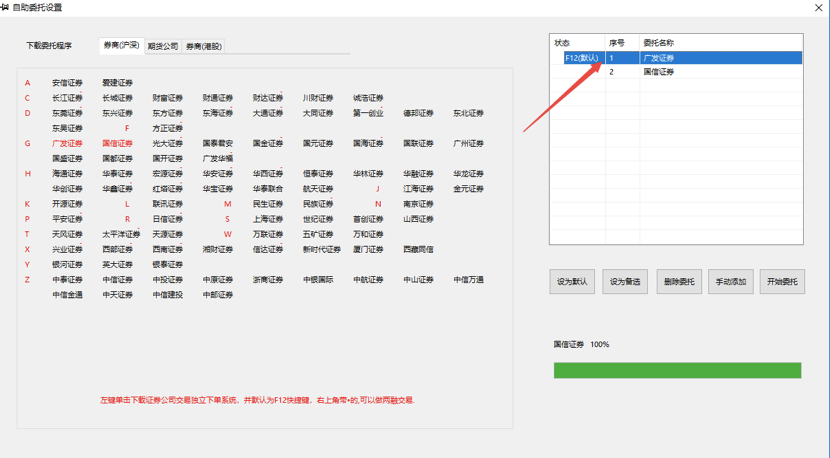Select 第一创业 broker
The height and width of the screenshot is (458, 830).
click(368, 113)
